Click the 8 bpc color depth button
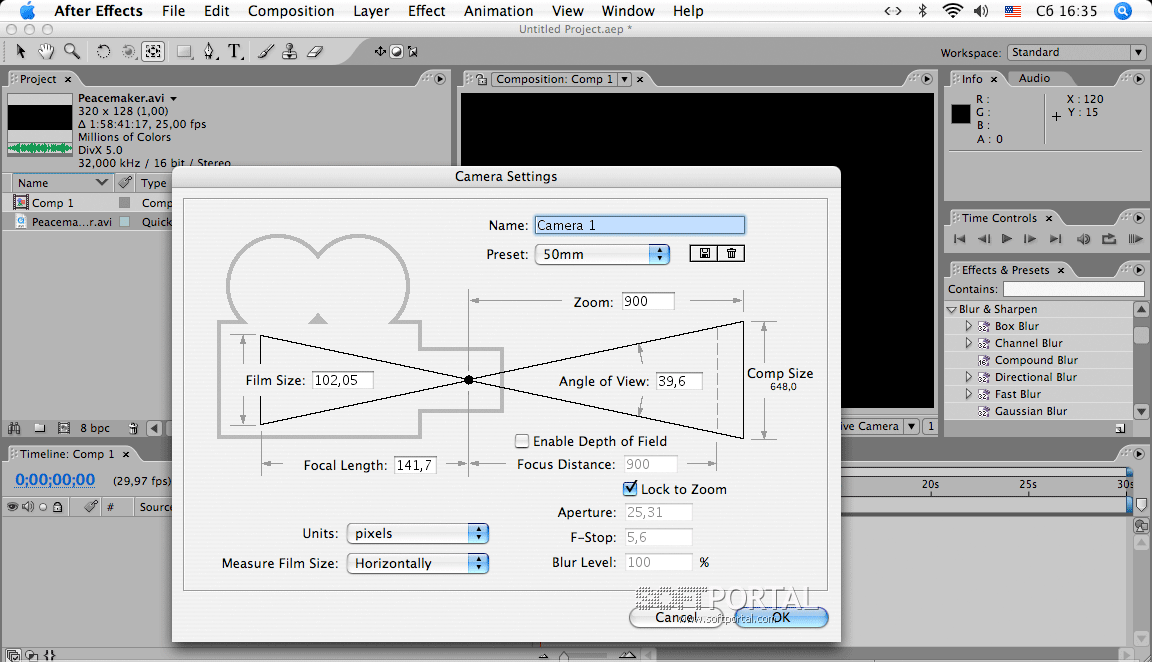Screen dimensions: 1152x662 coord(95,428)
